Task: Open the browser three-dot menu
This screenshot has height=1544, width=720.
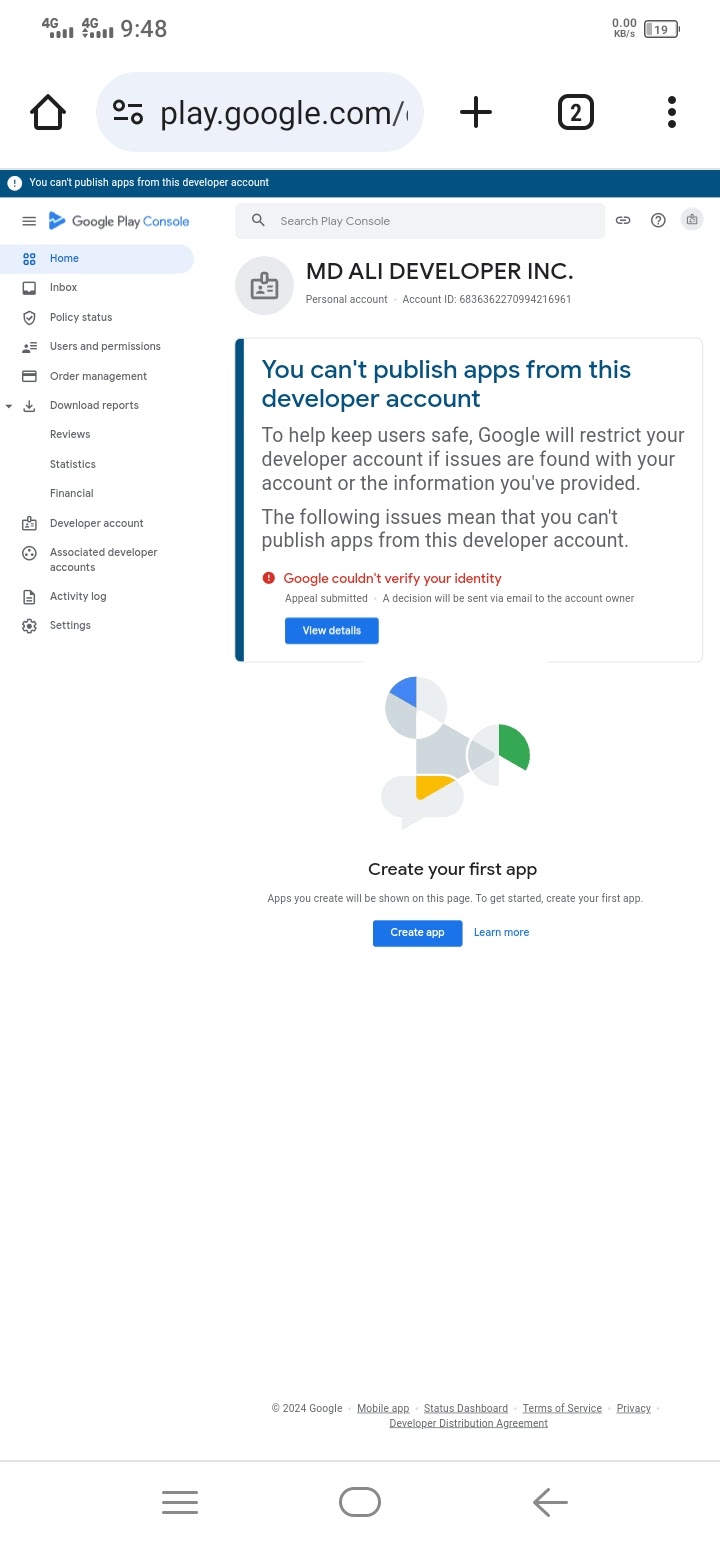Action: click(x=672, y=112)
